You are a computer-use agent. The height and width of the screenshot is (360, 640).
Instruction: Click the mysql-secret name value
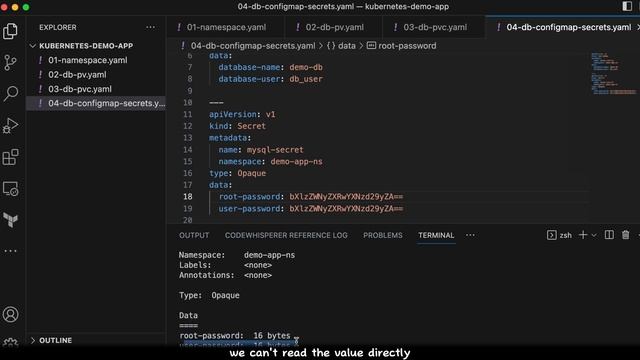[275, 150]
